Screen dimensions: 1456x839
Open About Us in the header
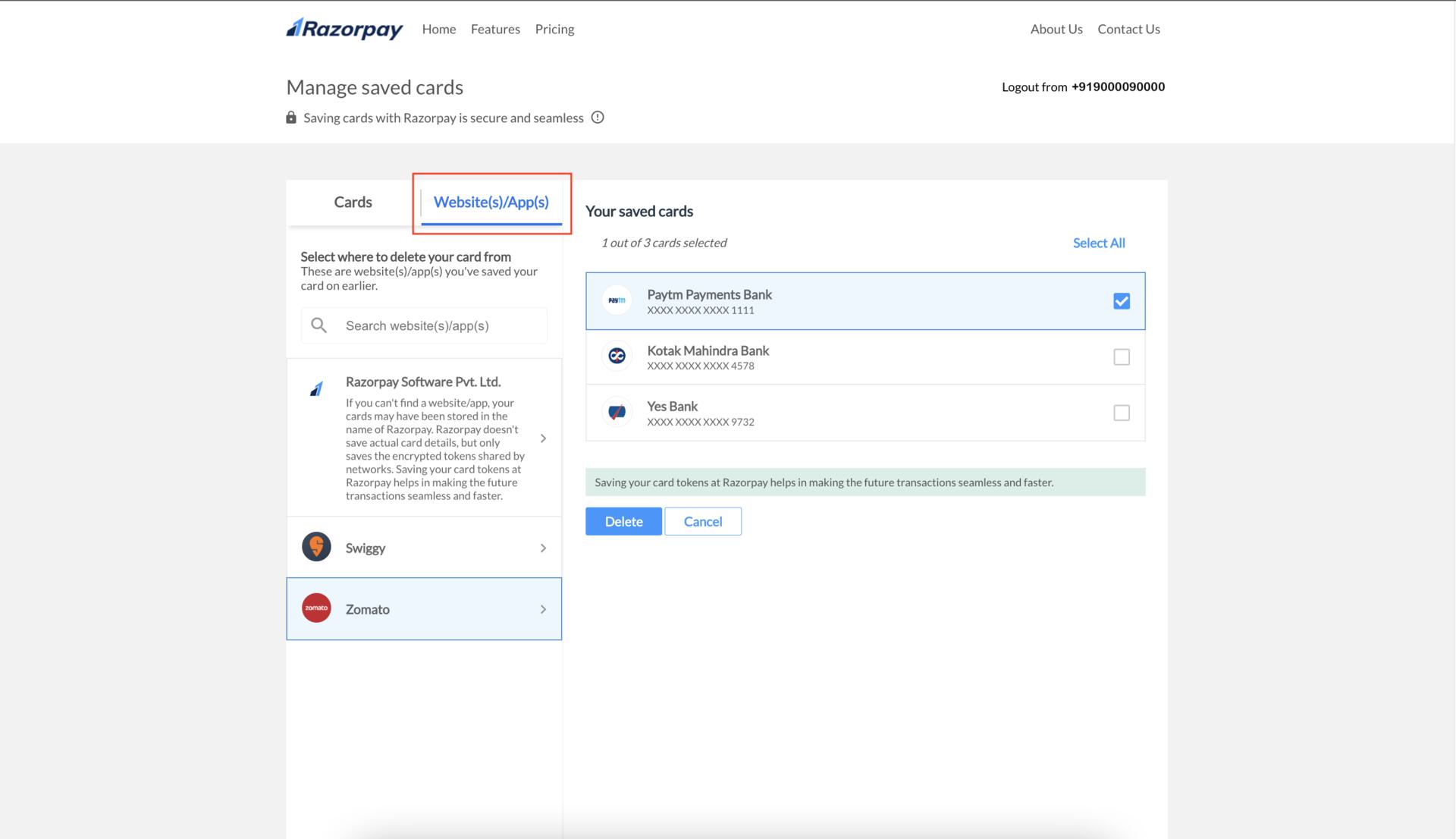click(x=1056, y=29)
